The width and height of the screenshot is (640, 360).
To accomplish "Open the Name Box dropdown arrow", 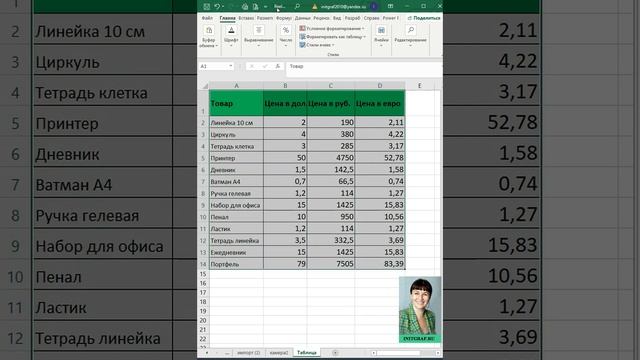I will pyautogui.click(x=231, y=66).
